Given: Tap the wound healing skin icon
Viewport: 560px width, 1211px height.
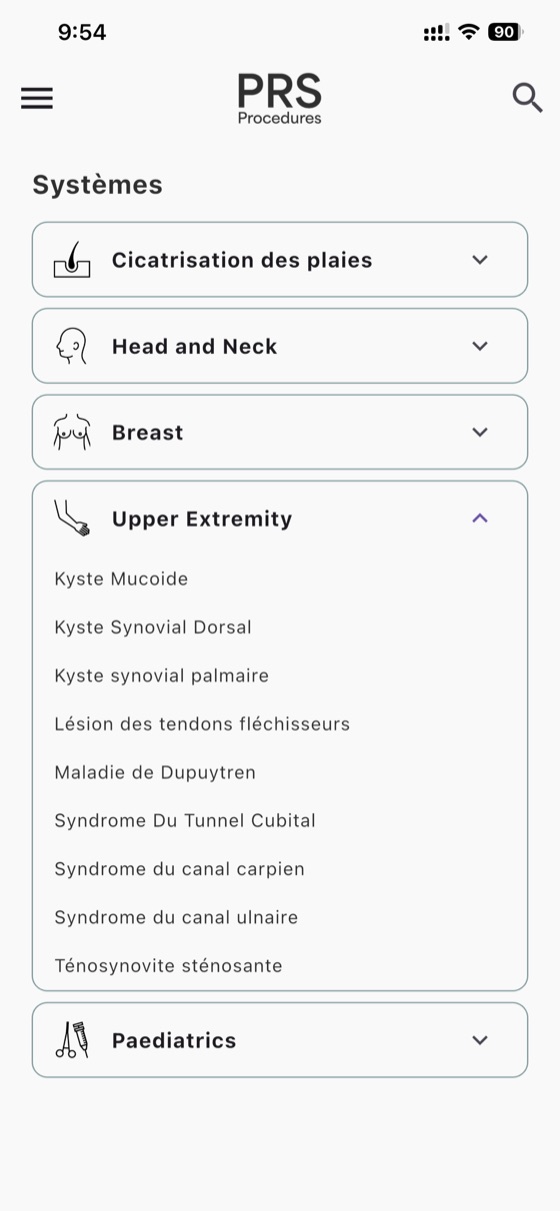Looking at the screenshot, I should (x=72, y=260).
